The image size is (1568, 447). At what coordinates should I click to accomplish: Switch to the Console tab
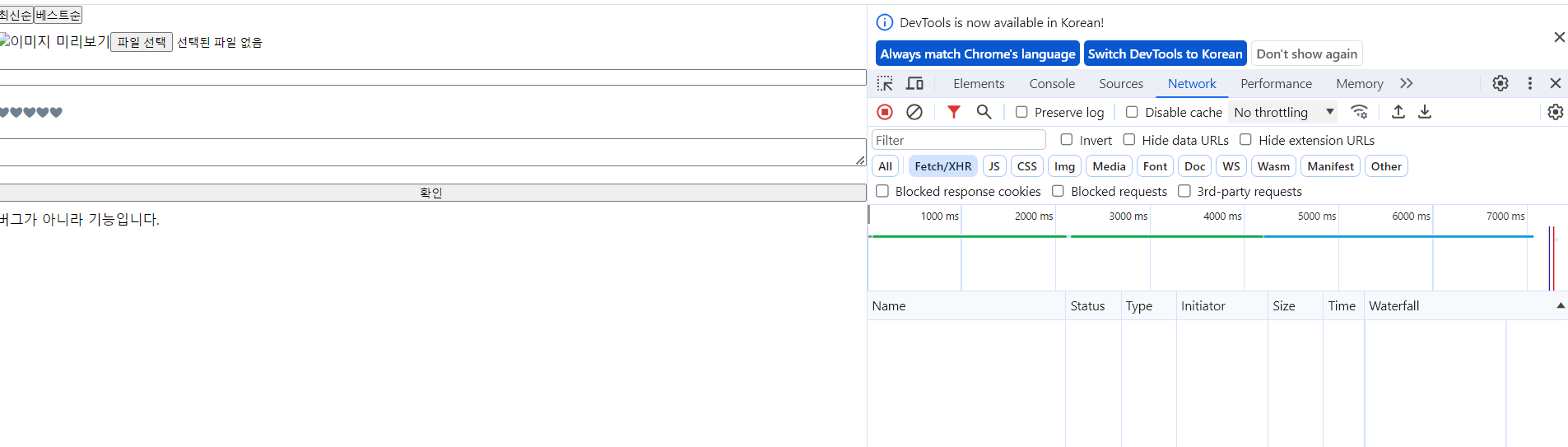click(x=1052, y=83)
